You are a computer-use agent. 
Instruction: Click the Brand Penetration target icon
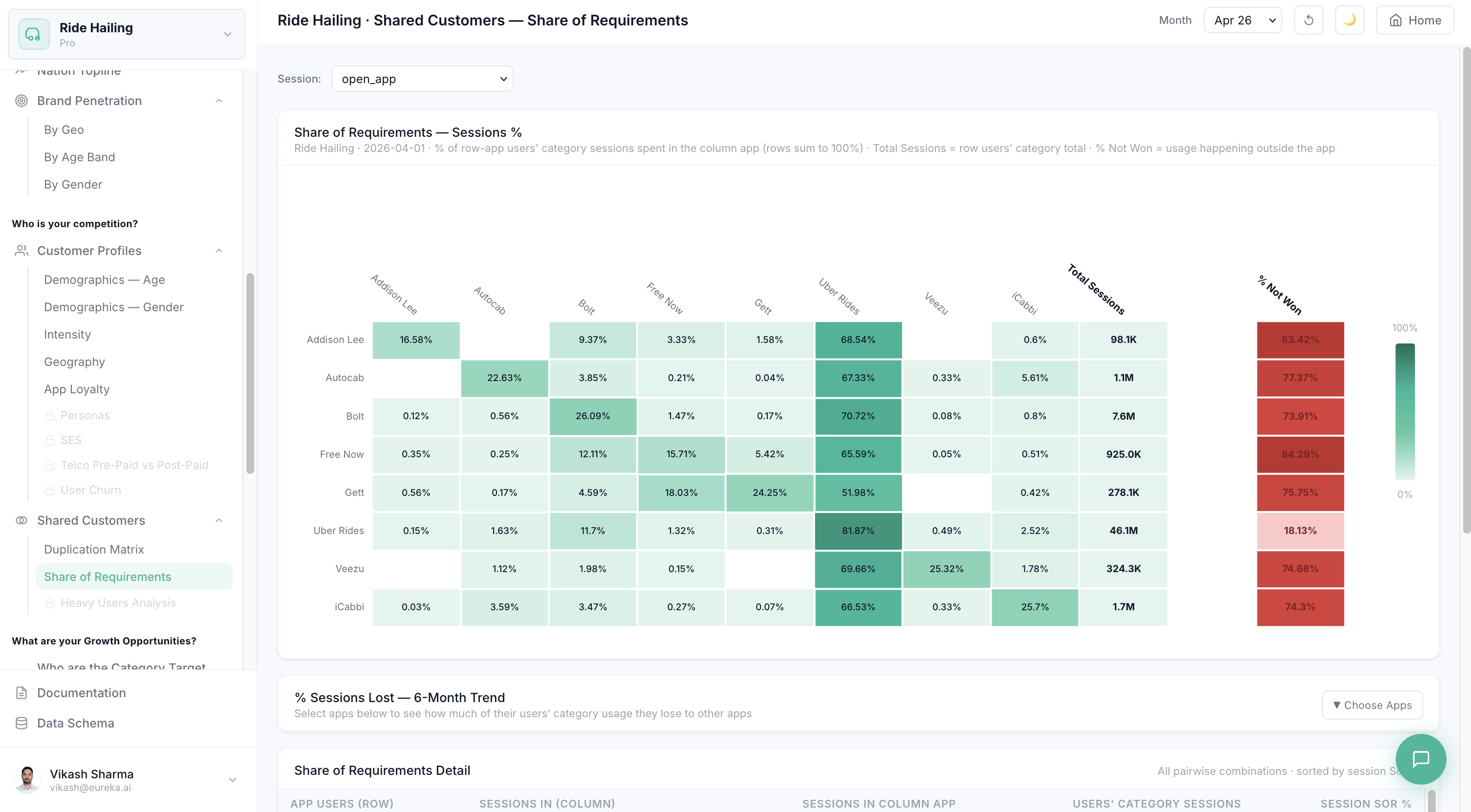click(x=22, y=101)
